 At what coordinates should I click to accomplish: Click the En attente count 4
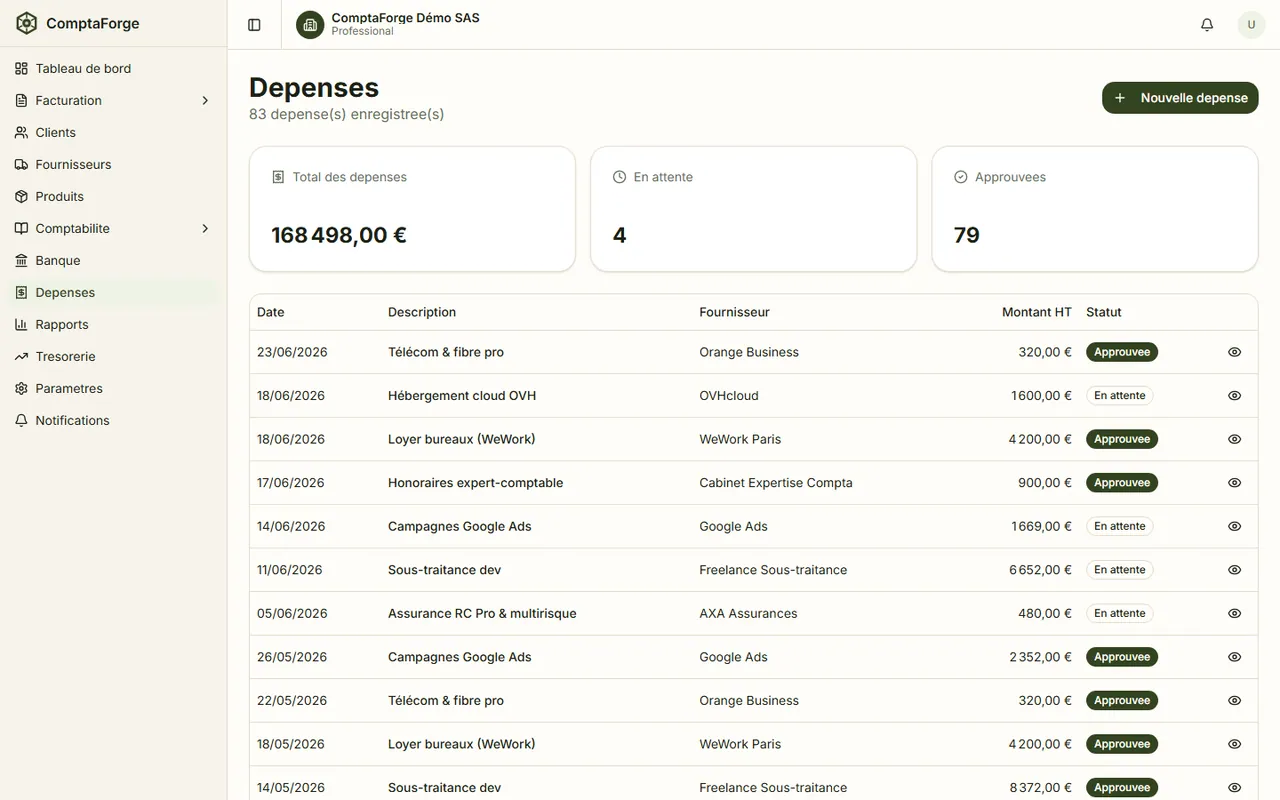coord(620,235)
